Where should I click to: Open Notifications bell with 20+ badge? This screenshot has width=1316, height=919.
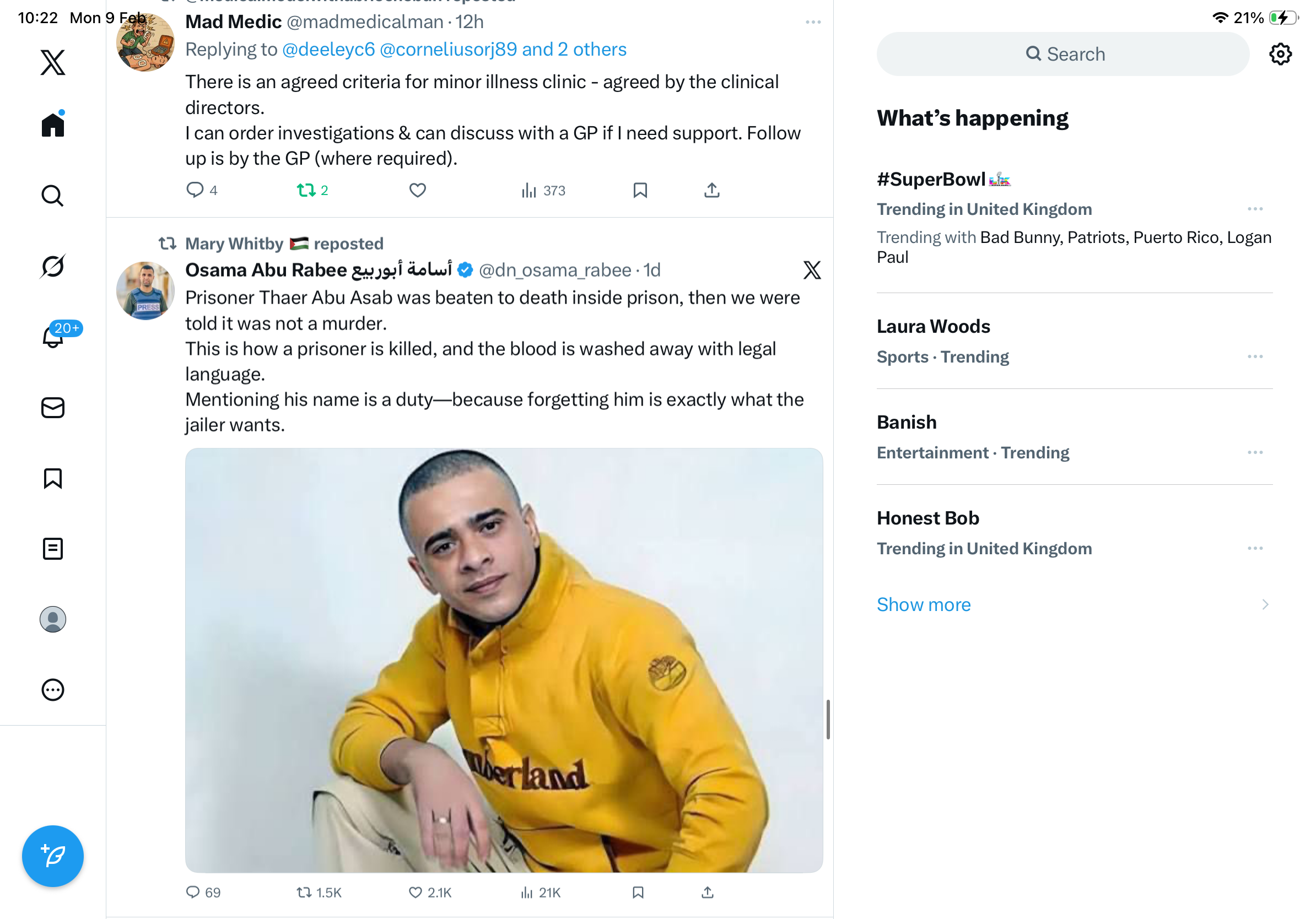tap(53, 336)
